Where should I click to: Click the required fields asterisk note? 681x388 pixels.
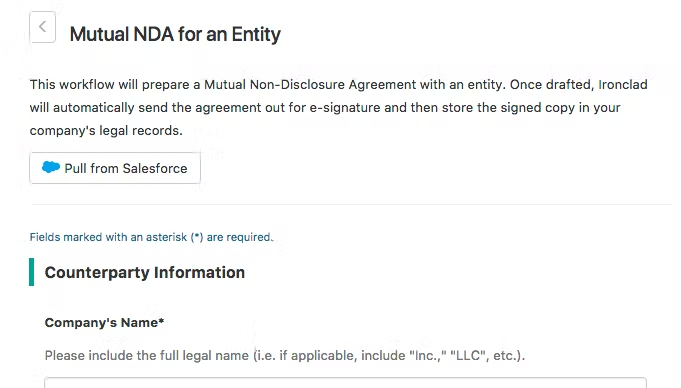152,237
